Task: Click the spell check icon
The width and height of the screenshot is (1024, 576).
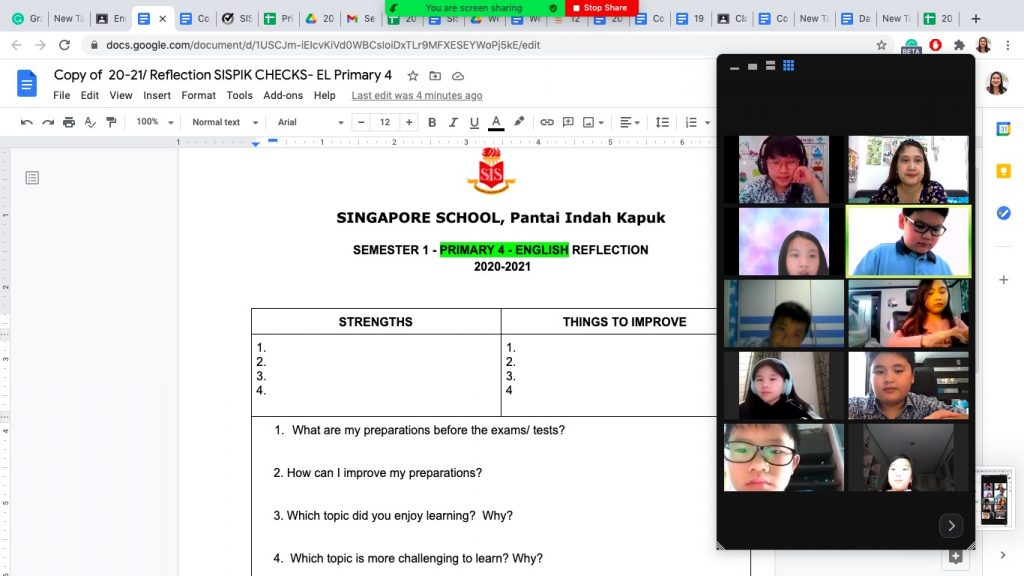Action: coord(90,122)
